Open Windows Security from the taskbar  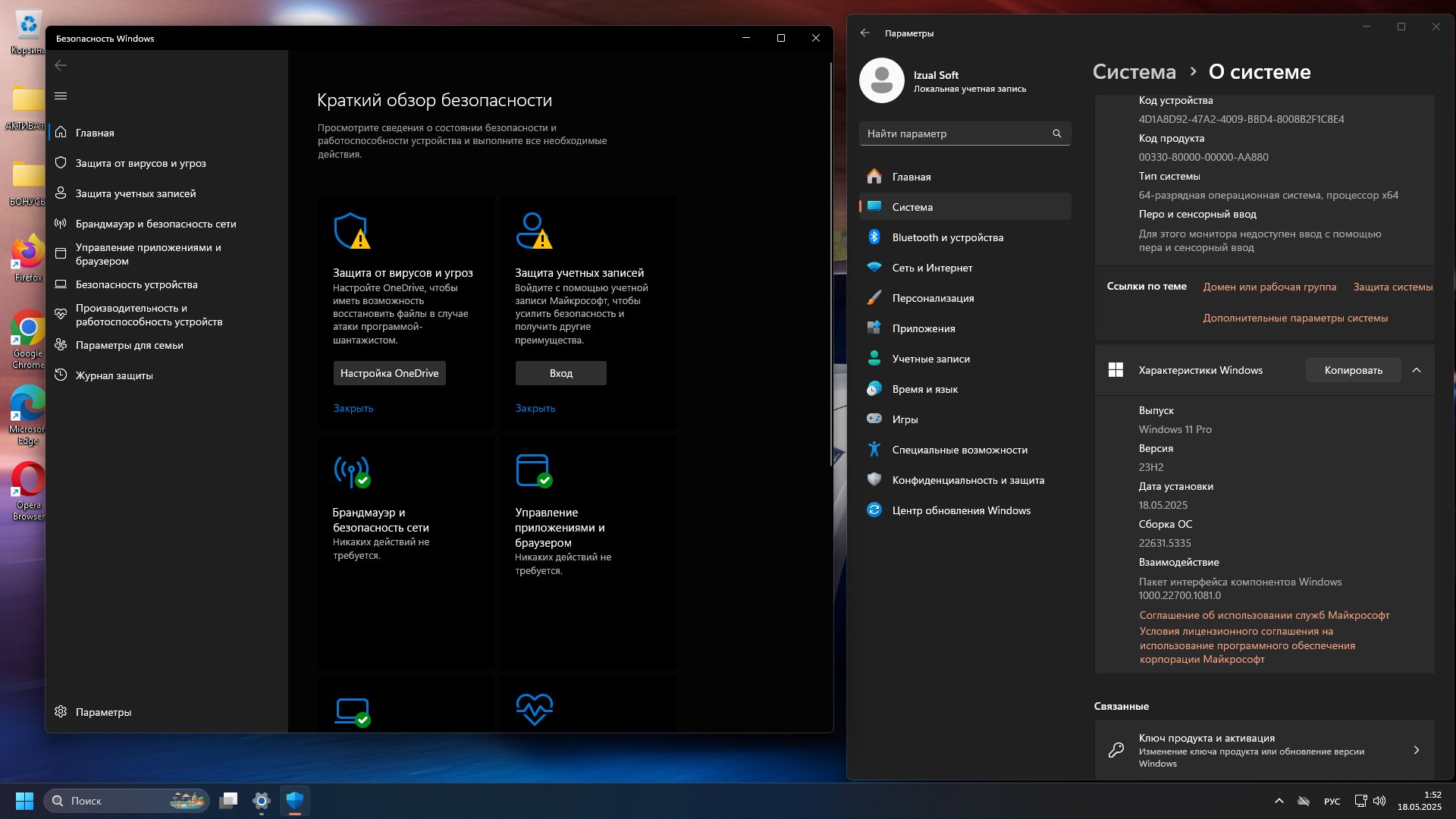tap(295, 801)
